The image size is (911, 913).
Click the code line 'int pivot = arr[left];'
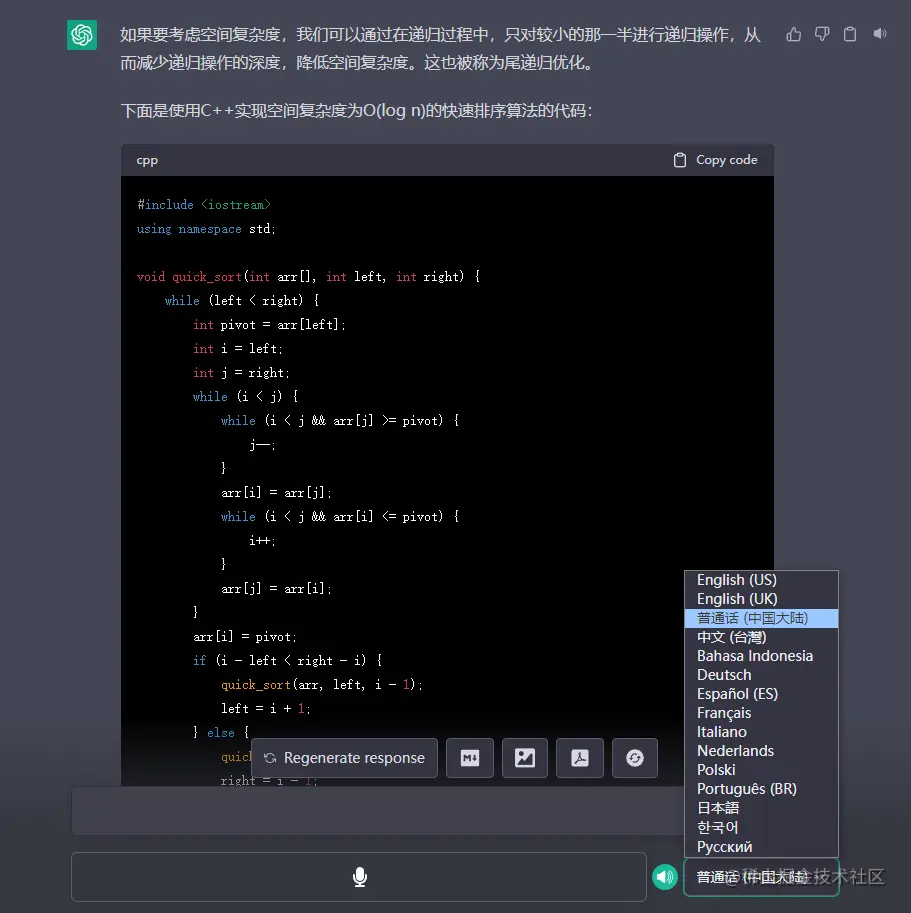[x=270, y=325]
